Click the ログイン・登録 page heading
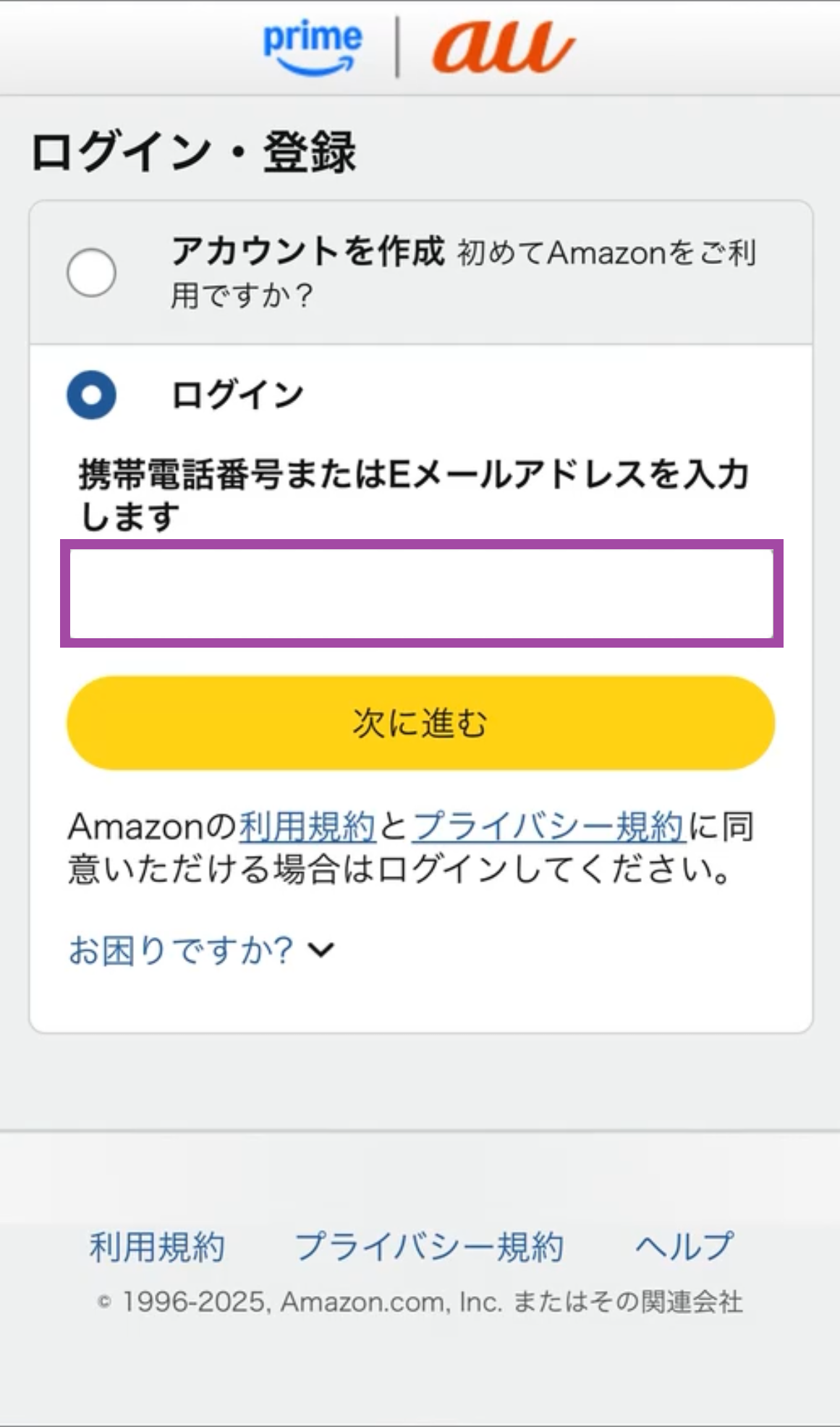This screenshot has width=840, height=1427. (x=194, y=152)
